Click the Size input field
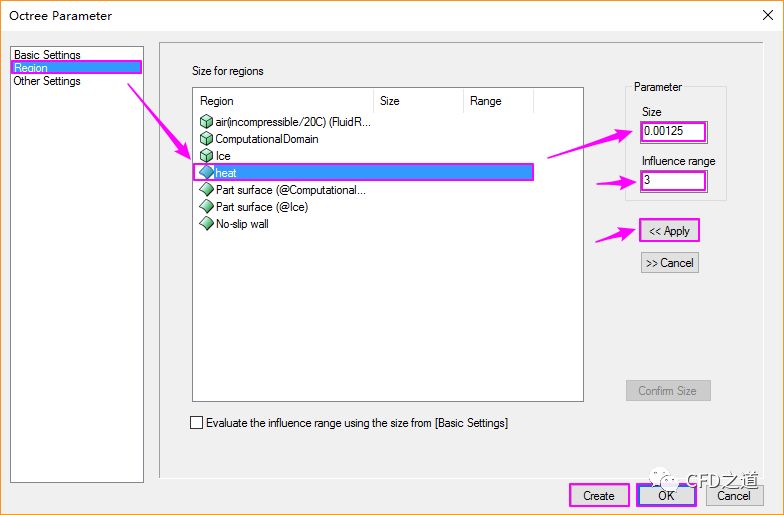Screen dimensions: 784x515 click(674, 132)
